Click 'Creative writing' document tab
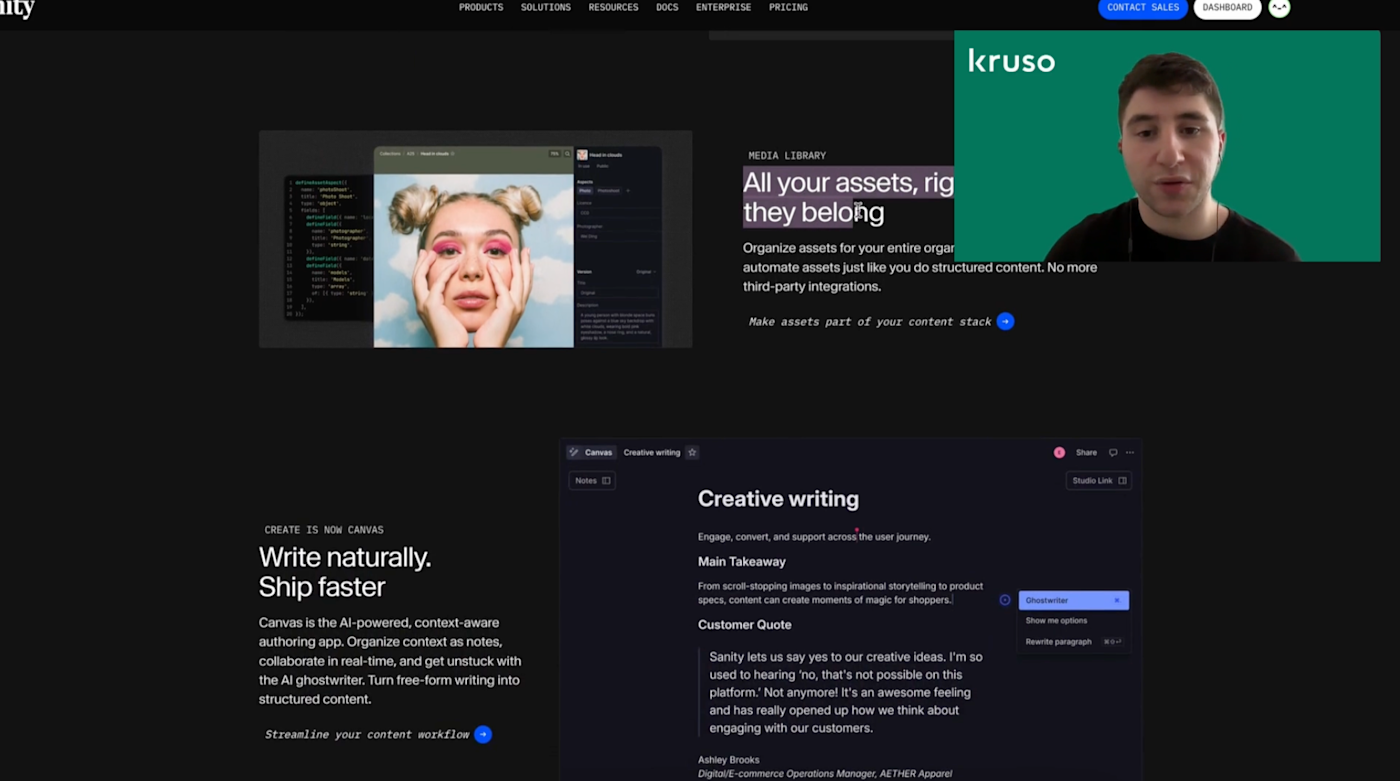This screenshot has width=1400, height=781. pos(652,452)
